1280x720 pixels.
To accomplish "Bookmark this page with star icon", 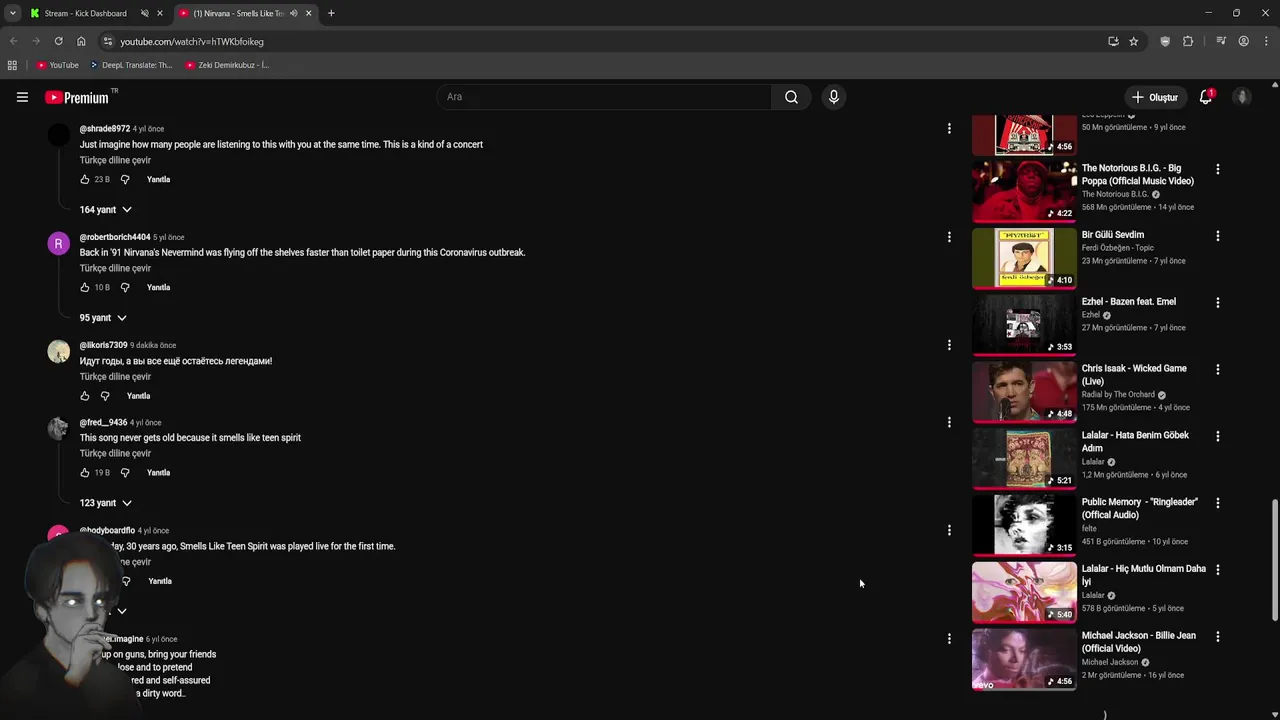I will click(1133, 41).
